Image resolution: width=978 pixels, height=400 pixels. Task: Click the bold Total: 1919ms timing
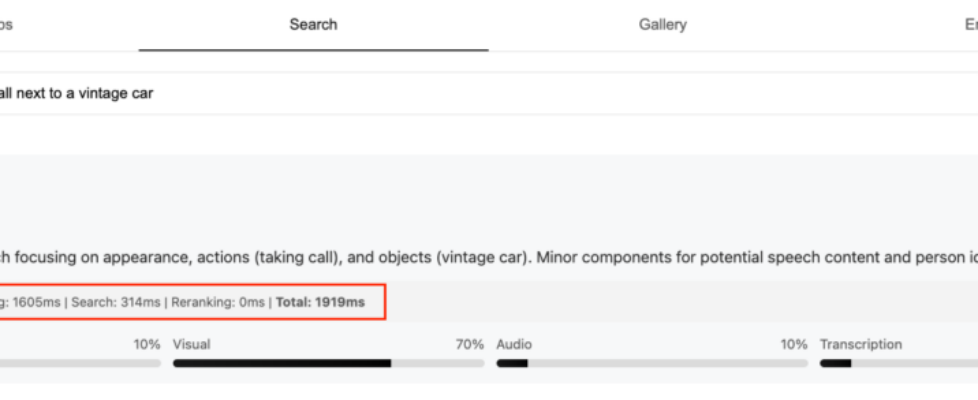(321, 302)
